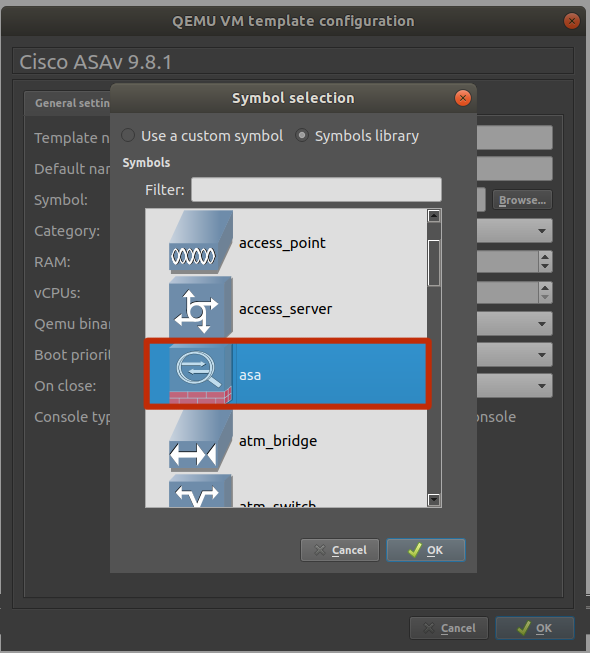Expand the Boot priority dropdown
590x653 pixels.
[x=514, y=355]
